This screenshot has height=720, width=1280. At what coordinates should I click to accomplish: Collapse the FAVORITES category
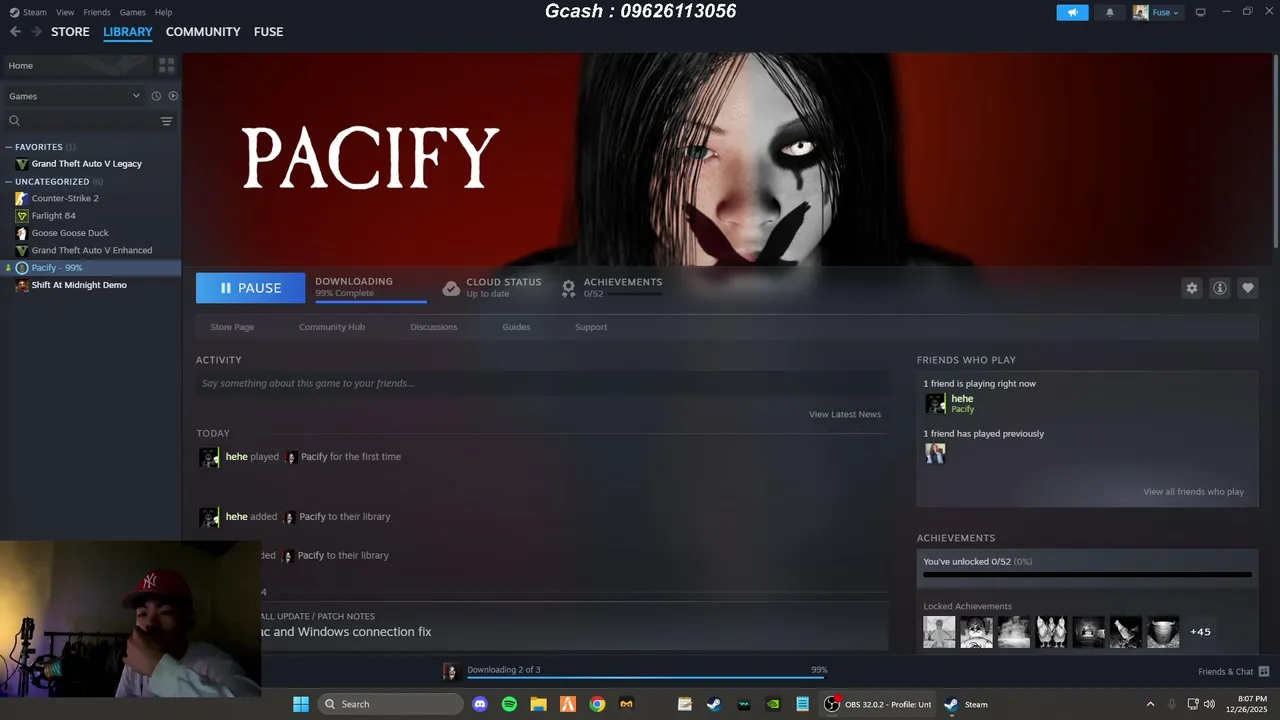tap(9, 147)
